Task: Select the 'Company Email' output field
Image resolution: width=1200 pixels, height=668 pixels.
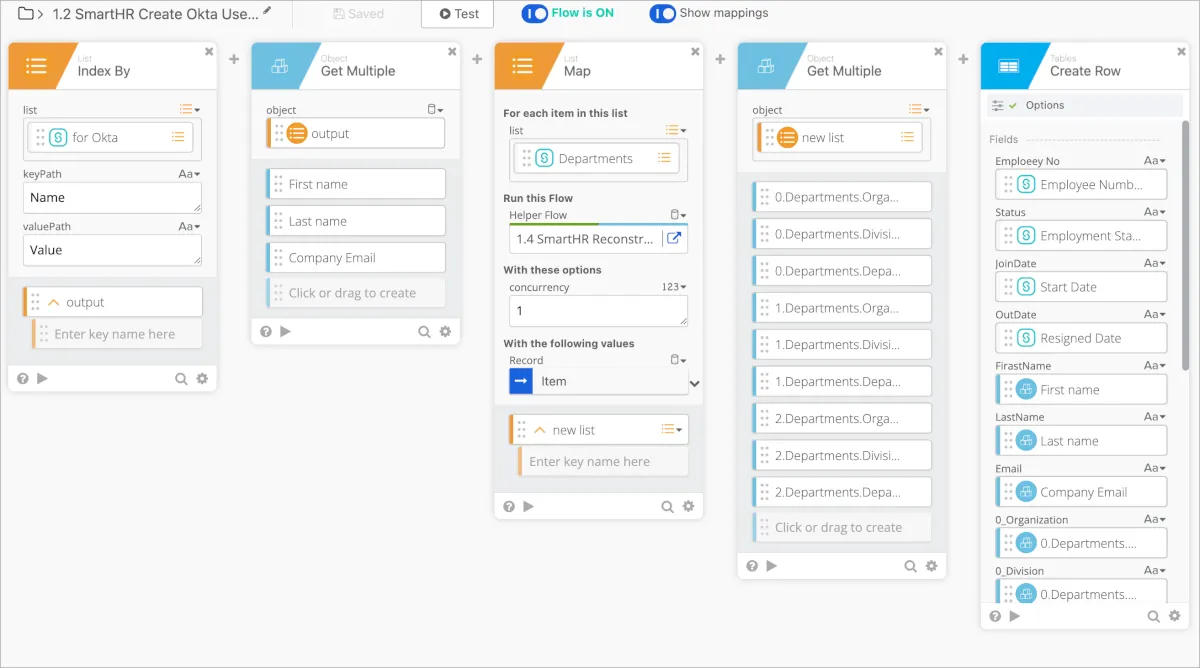Action: click(355, 258)
